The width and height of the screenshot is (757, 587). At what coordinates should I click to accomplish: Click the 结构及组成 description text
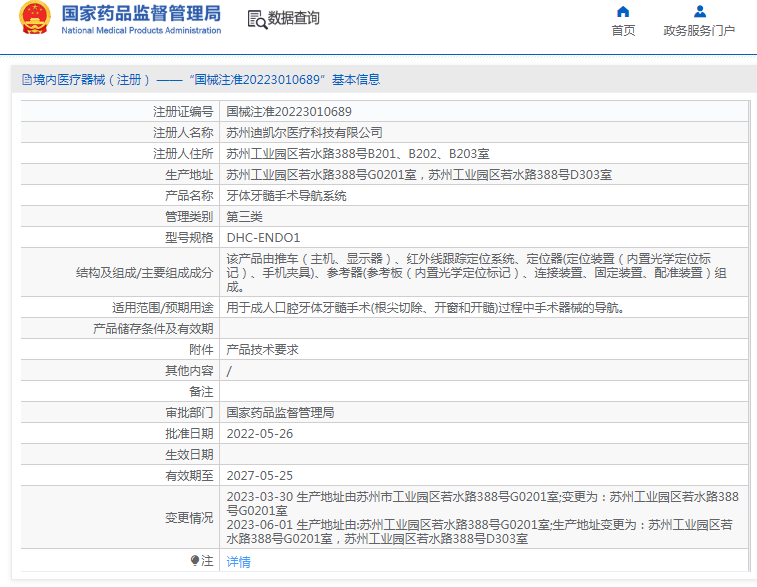tap(477, 273)
